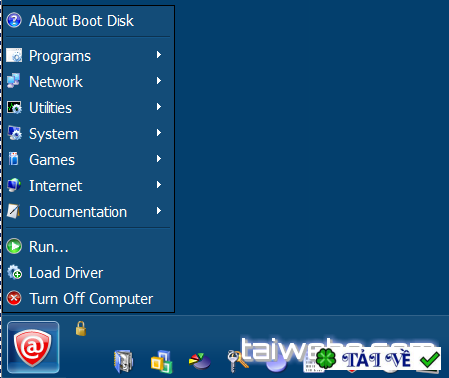
Task: Open the Utilities submenu
Action: point(88,107)
